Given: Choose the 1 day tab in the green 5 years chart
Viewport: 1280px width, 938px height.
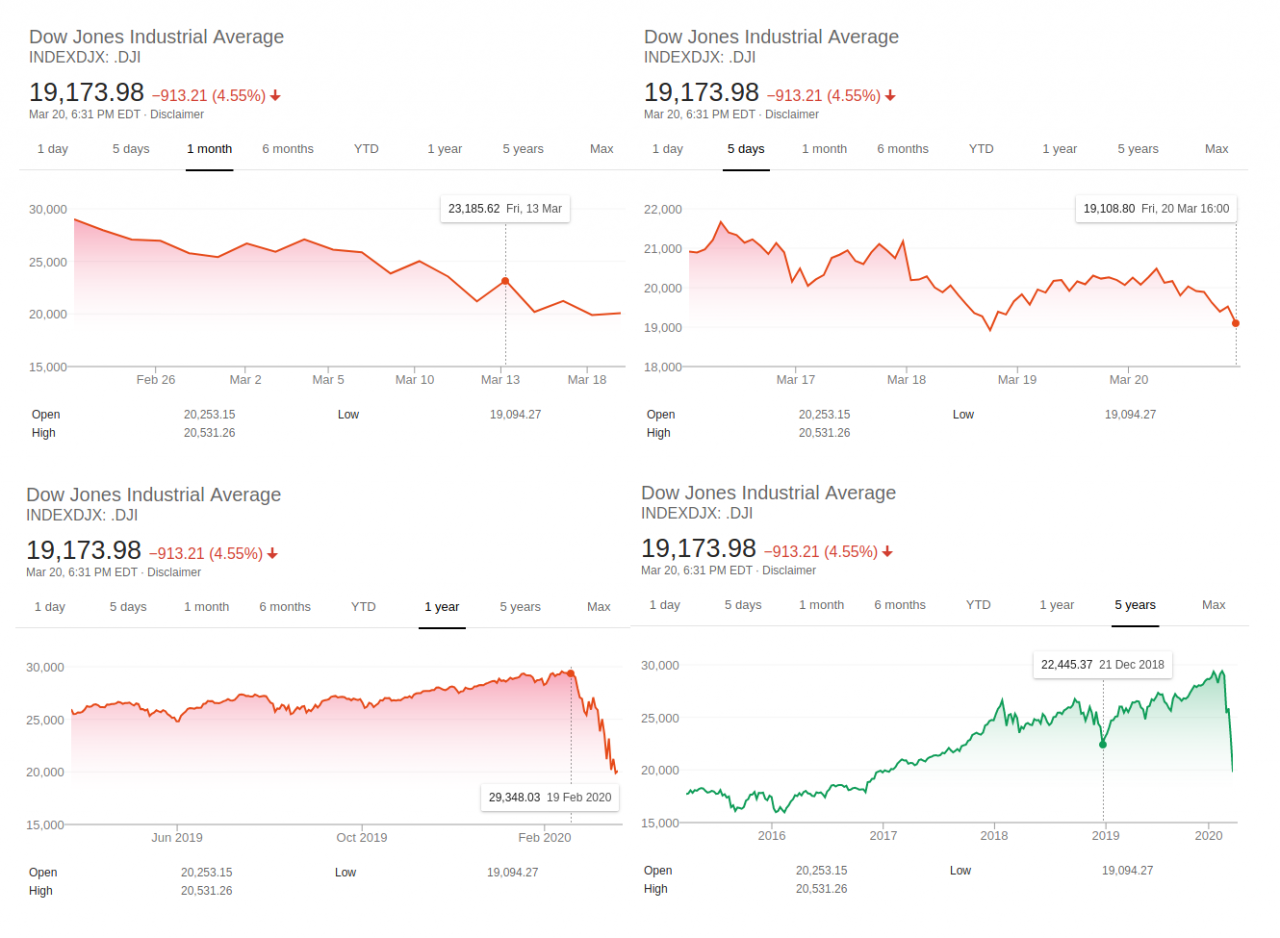Looking at the screenshot, I should click(x=664, y=605).
